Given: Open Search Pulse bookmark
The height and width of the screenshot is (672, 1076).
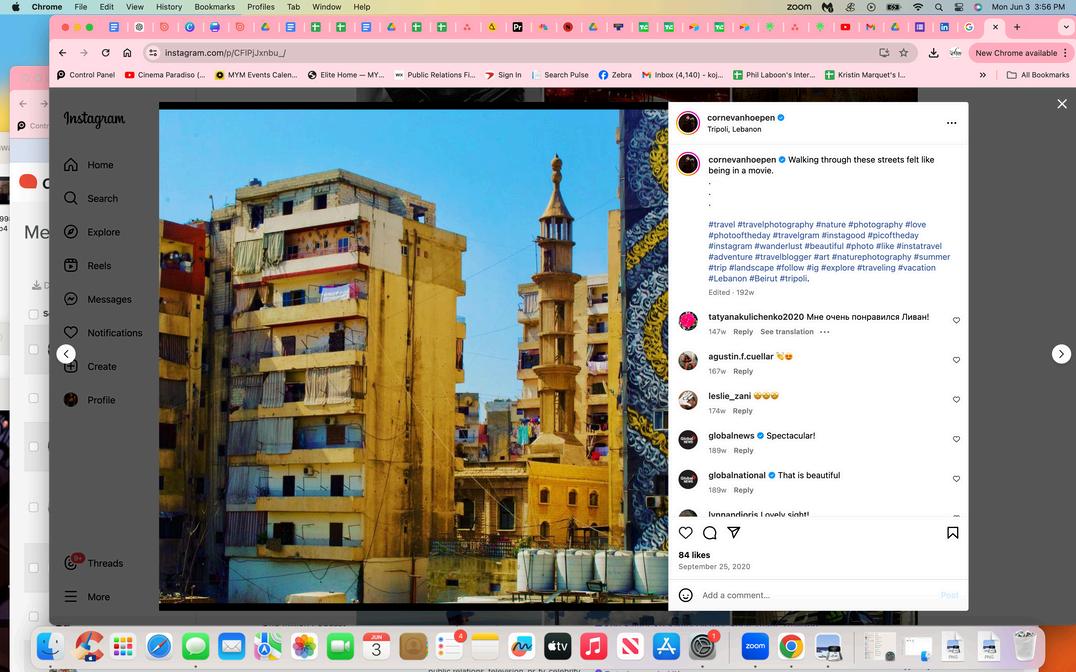Looking at the screenshot, I should tap(559, 75).
